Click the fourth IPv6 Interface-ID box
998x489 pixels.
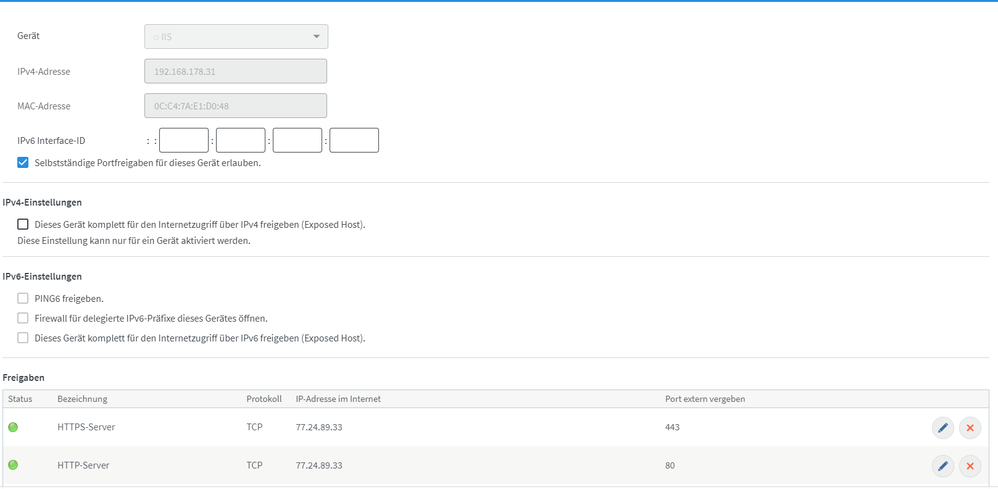coord(354,140)
